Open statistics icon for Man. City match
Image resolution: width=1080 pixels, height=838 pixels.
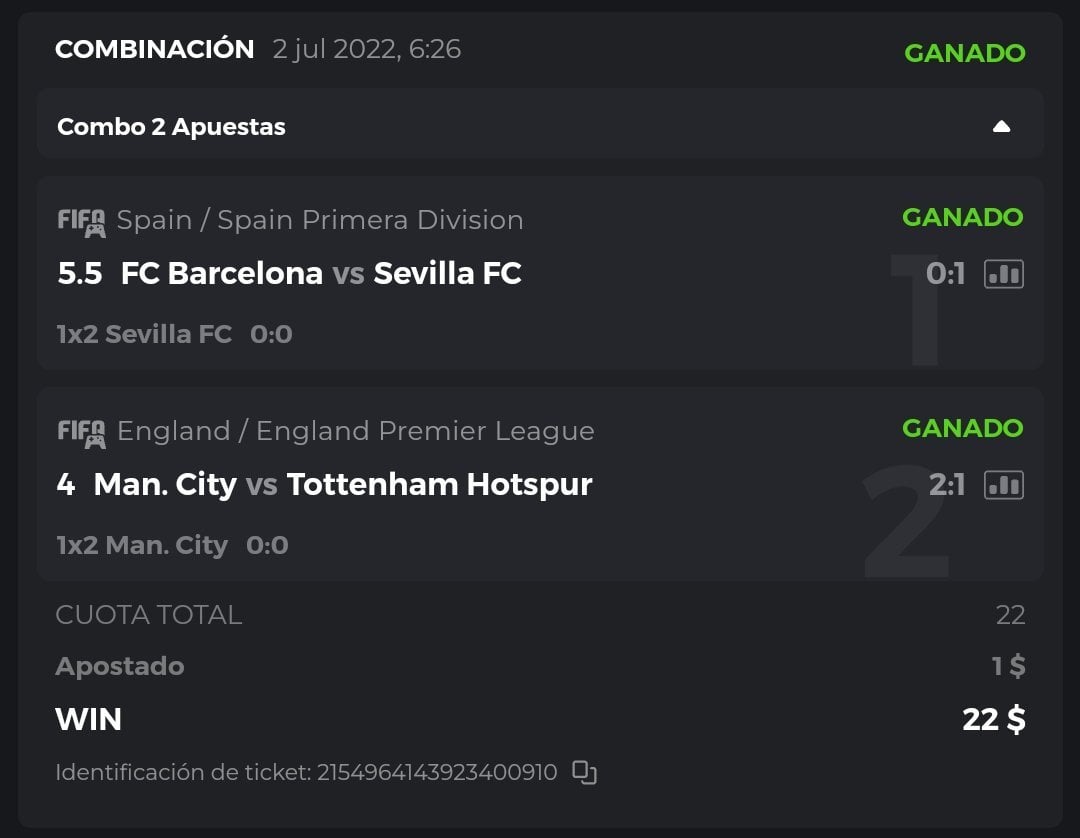(x=1003, y=485)
